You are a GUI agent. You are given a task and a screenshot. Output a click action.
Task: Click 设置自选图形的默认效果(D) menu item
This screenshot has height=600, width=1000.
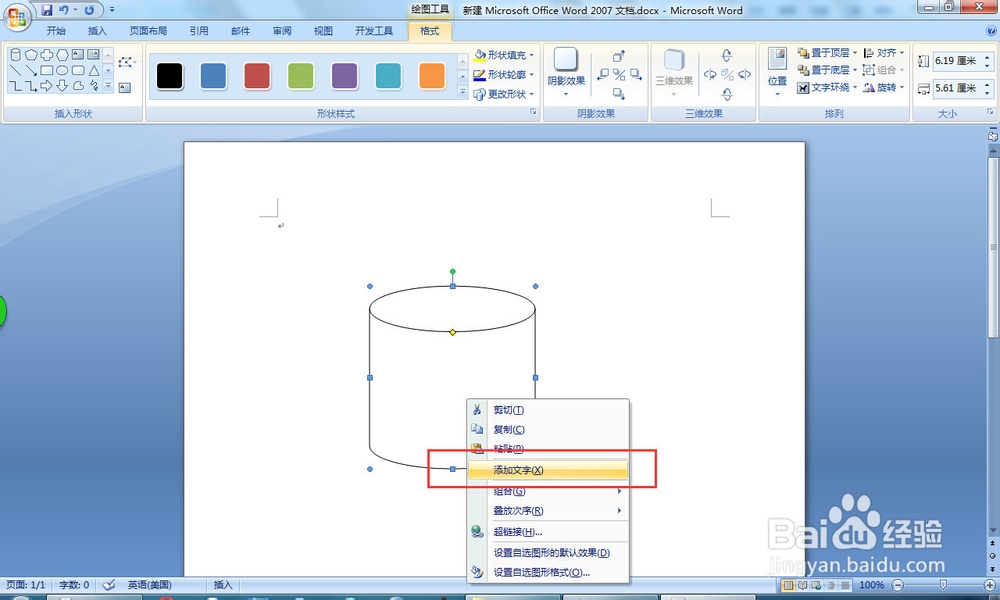pyautogui.click(x=548, y=553)
